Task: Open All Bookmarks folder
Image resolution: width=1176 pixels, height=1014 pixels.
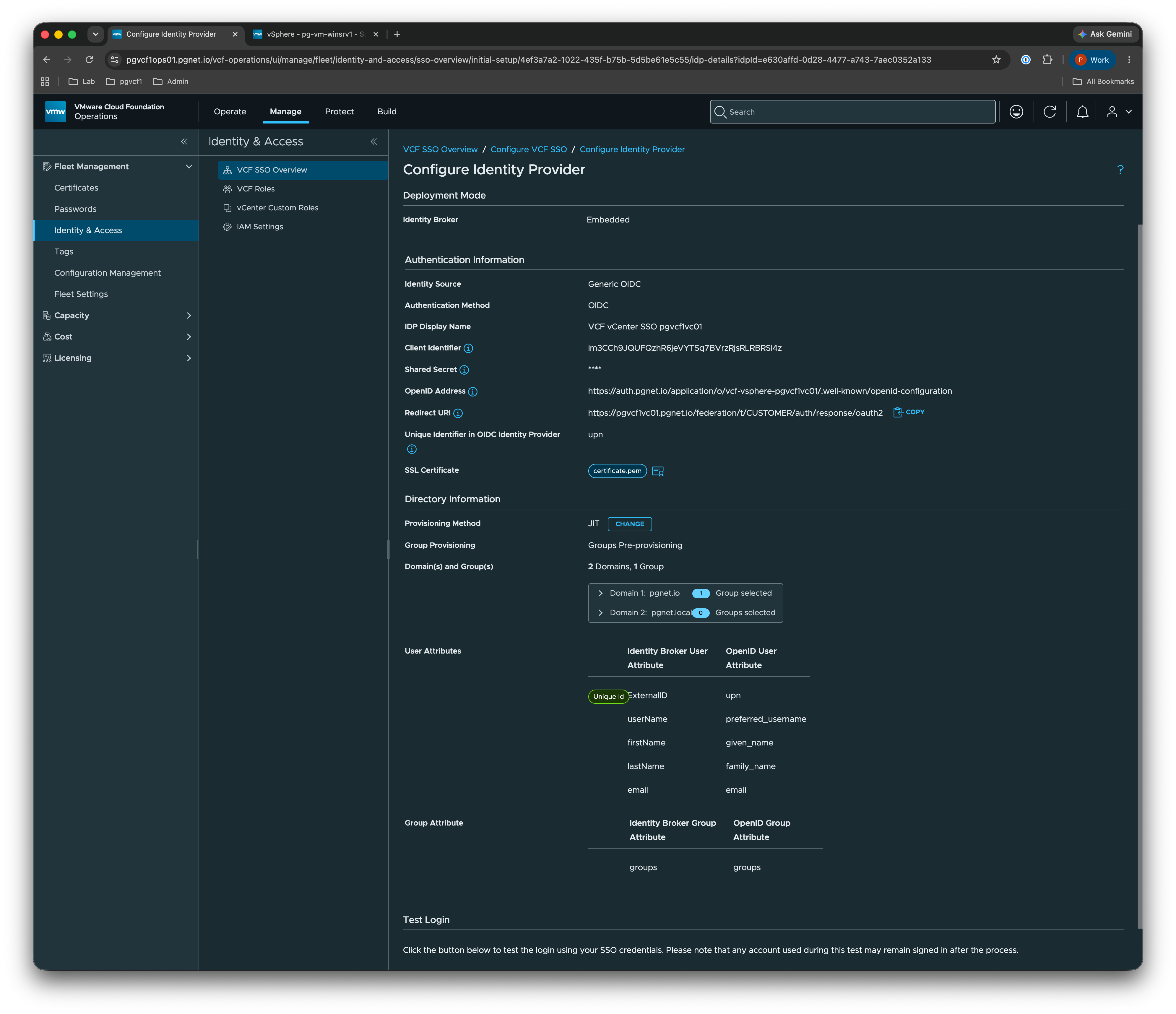Action: click(x=1103, y=82)
